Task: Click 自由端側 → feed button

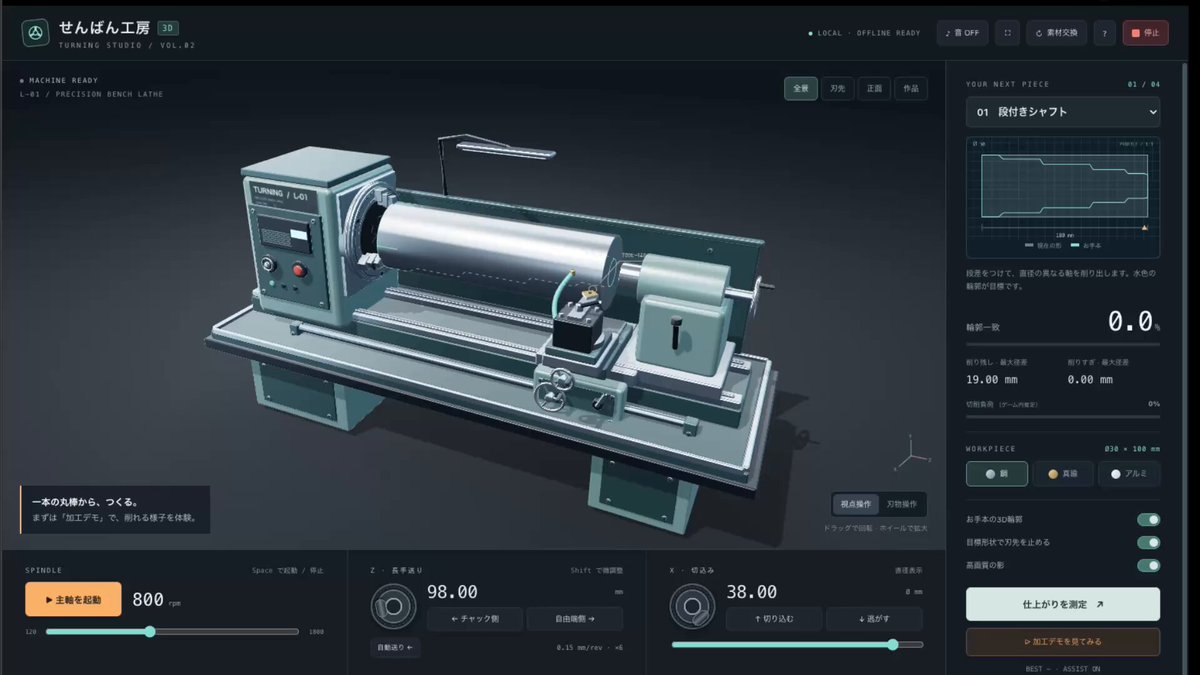Action: 575,619
